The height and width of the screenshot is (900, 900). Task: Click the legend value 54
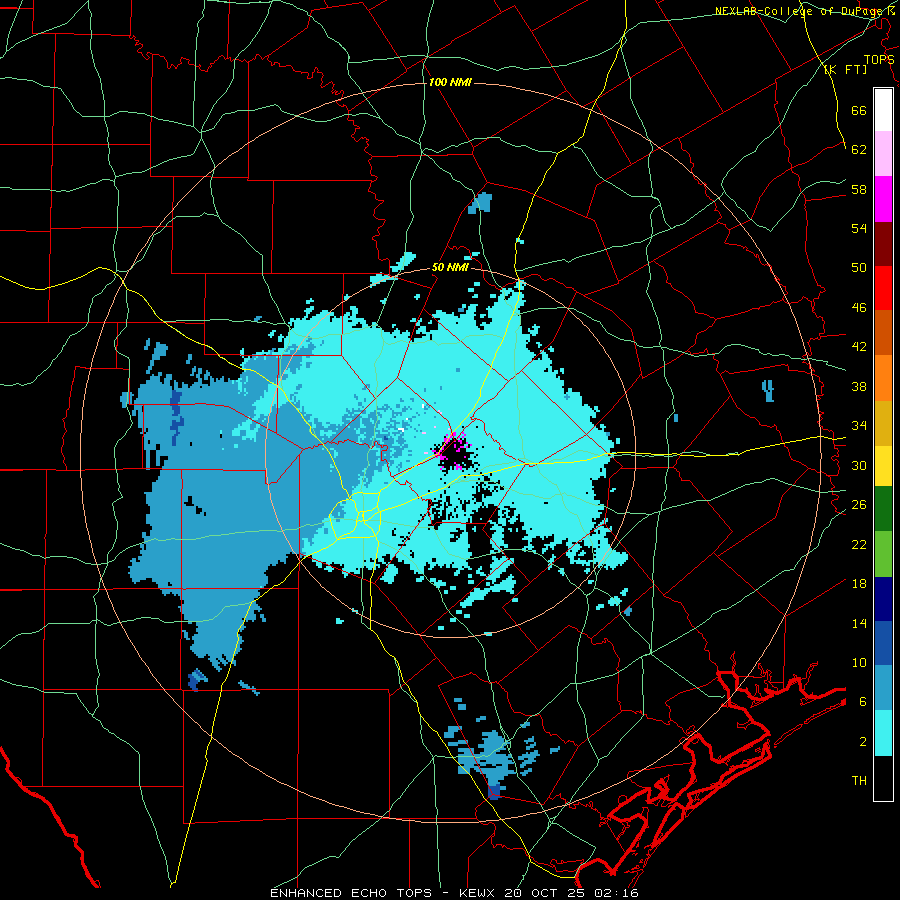tap(859, 228)
